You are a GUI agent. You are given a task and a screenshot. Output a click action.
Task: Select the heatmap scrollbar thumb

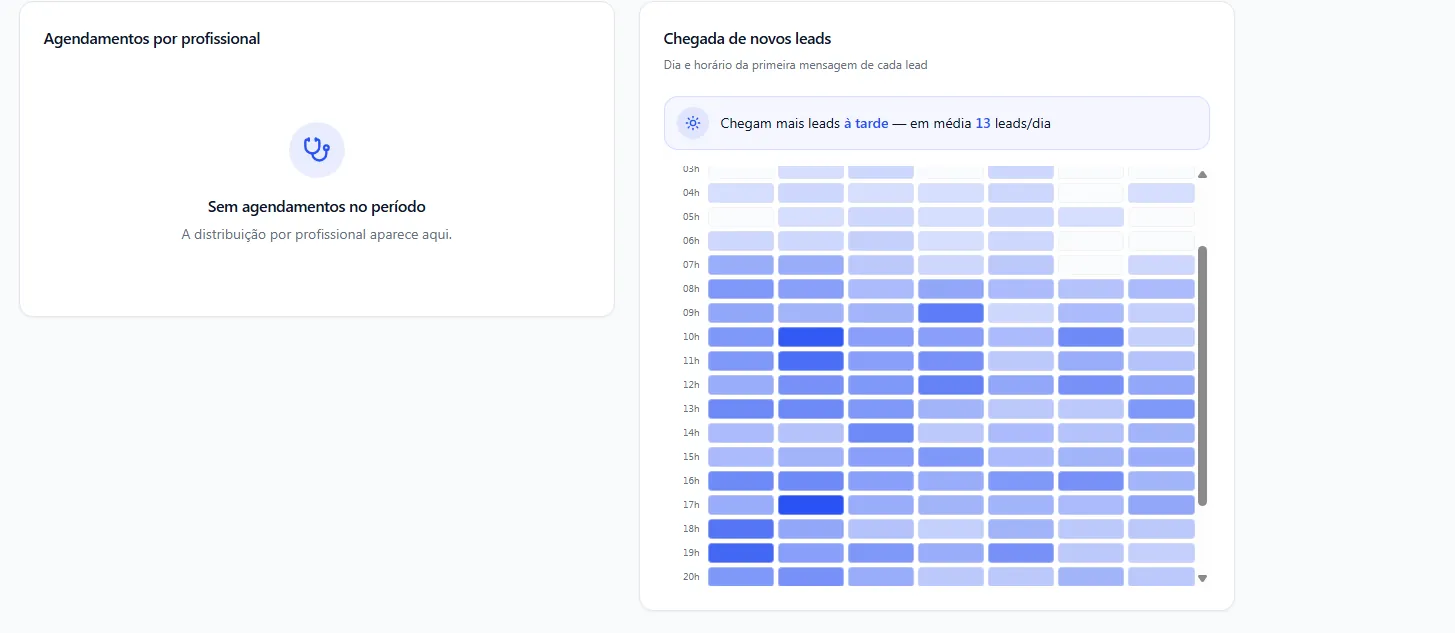click(1202, 376)
